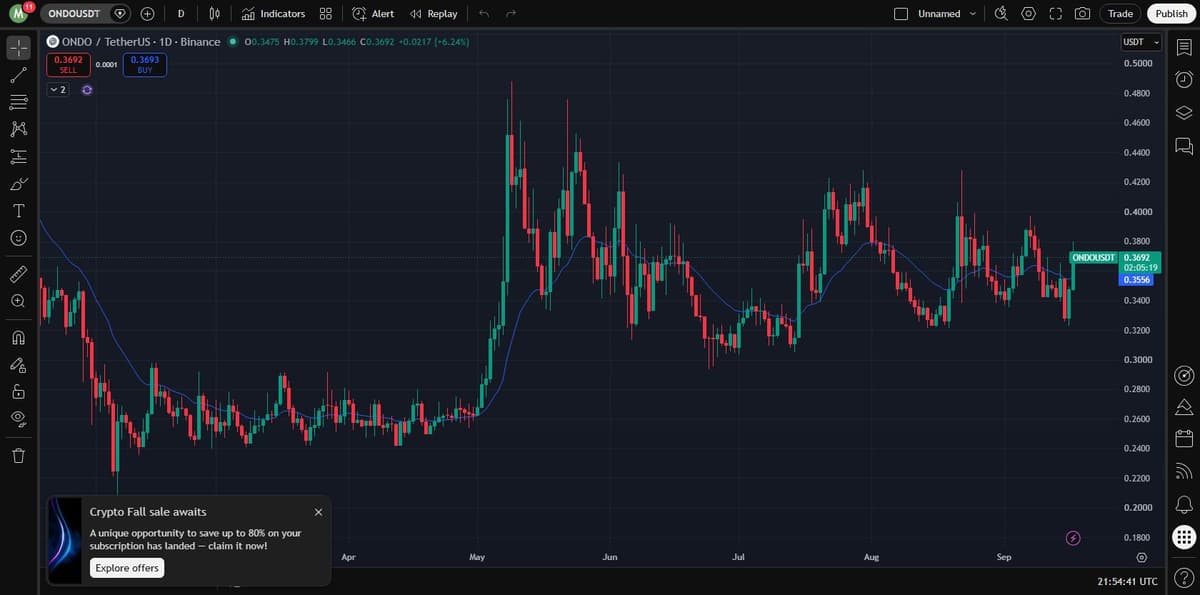
Task: Click the ONDO / TetherUS chart title
Action: [141, 42]
